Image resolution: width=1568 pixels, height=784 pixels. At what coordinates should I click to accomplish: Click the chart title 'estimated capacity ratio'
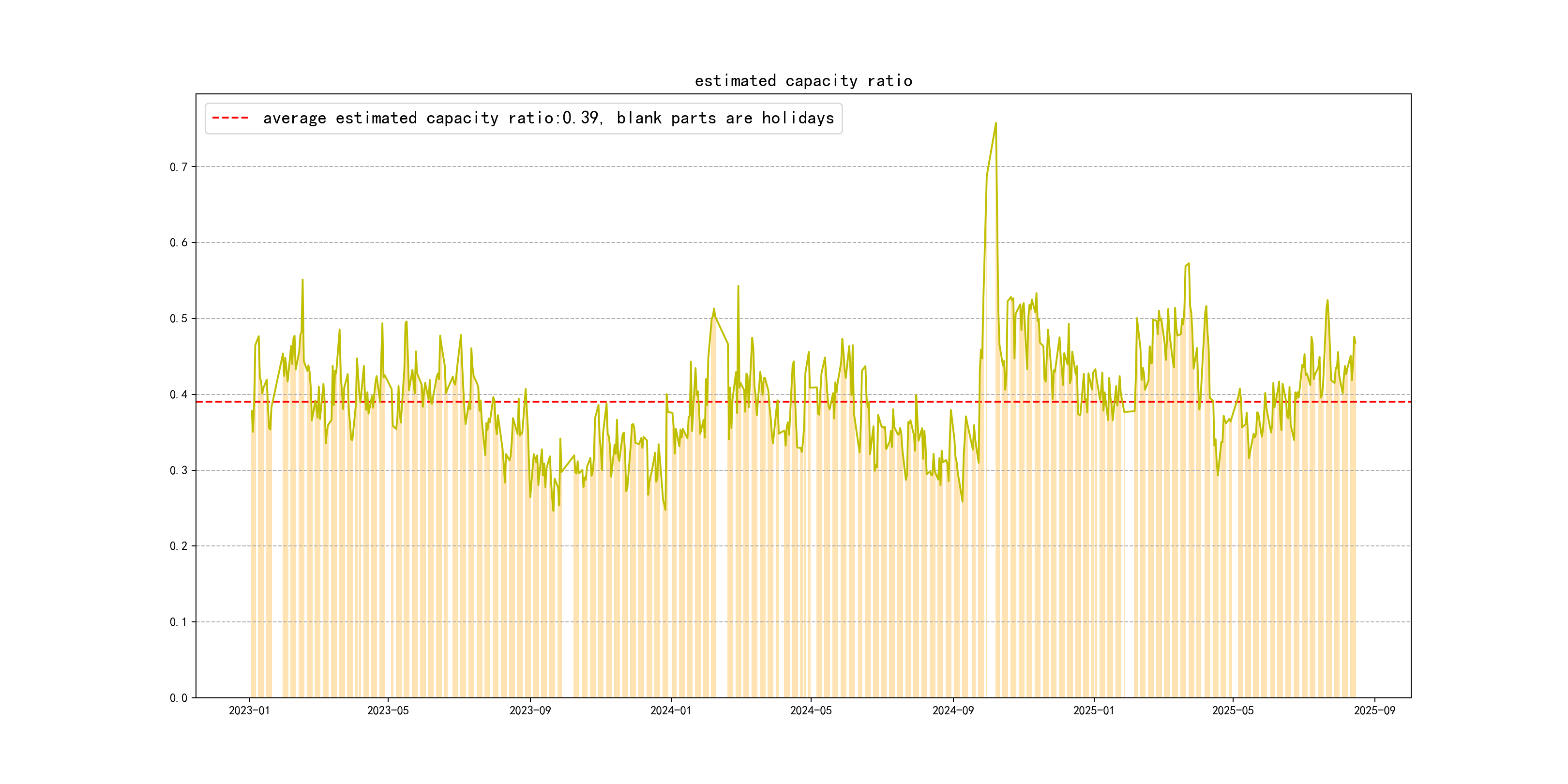(x=803, y=81)
